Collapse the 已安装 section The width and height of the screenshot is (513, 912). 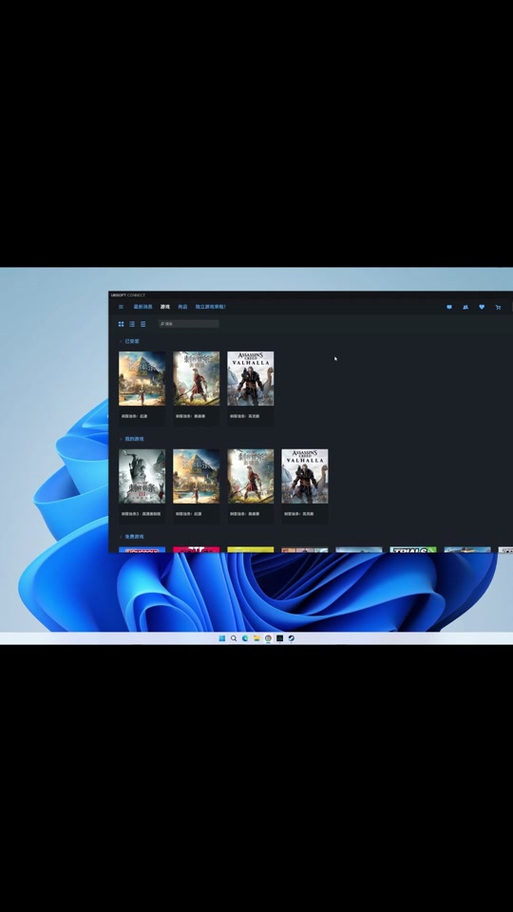click(129, 341)
